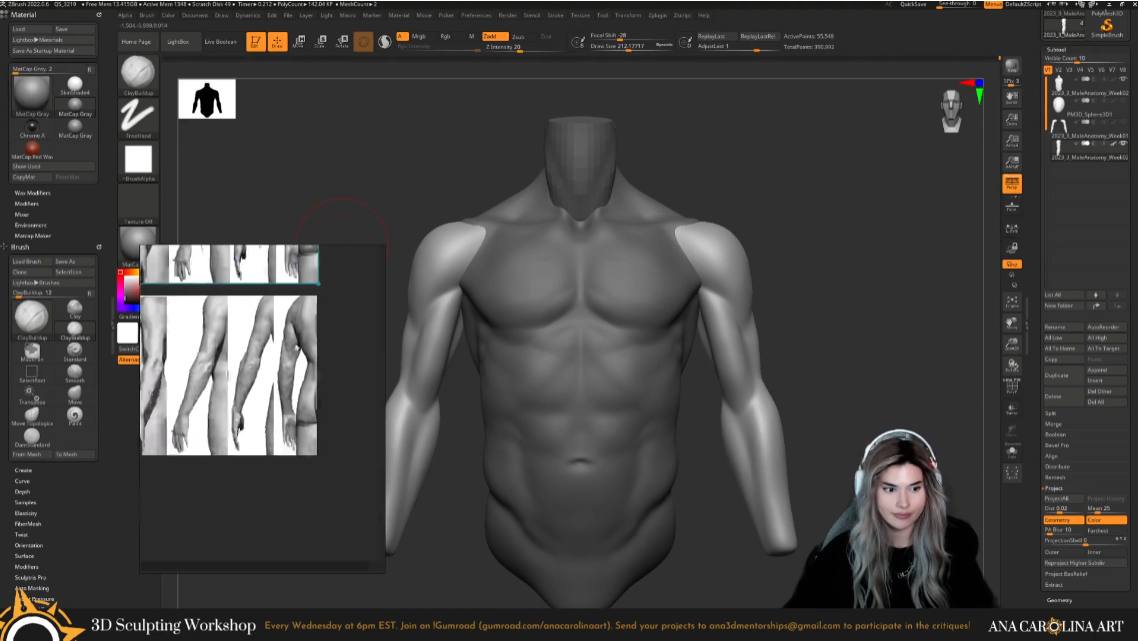Image resolution: width=1138 pixels, height=641 pixels.
Task: Select the DamStandard brush
Action: point(32,438)
